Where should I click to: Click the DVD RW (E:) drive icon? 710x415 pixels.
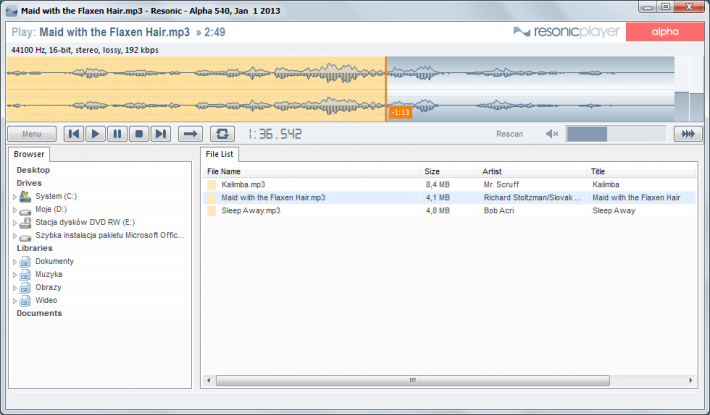(25, 223)
